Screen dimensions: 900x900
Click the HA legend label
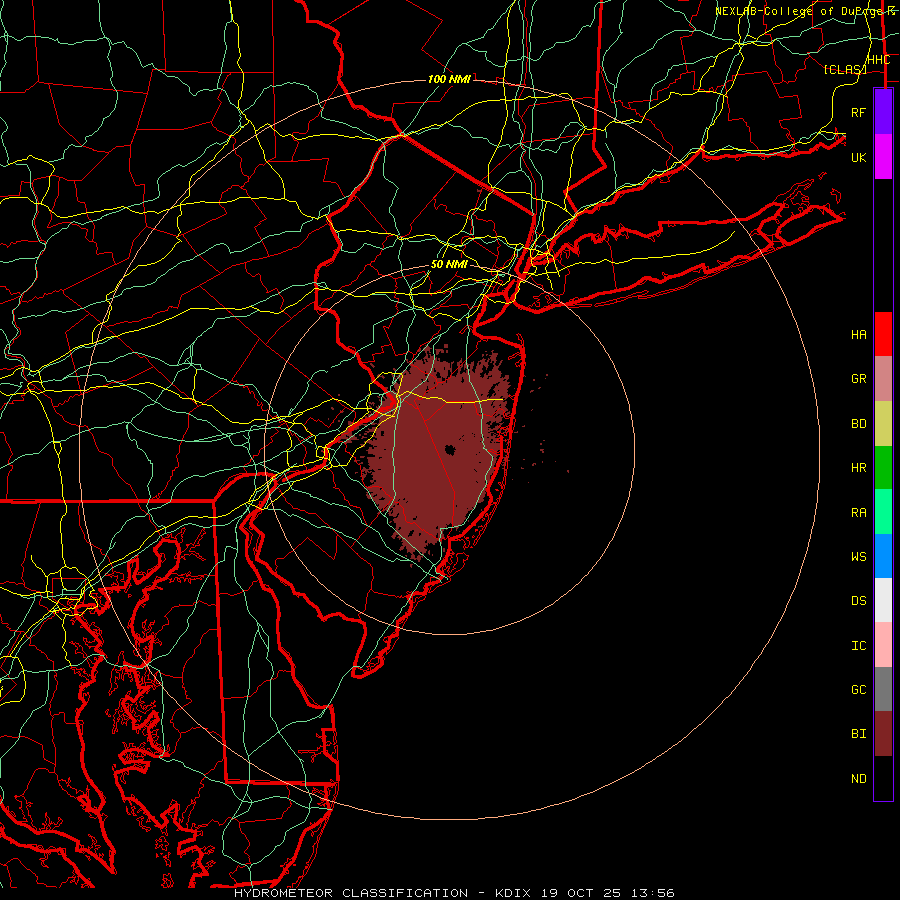[859, 335]
